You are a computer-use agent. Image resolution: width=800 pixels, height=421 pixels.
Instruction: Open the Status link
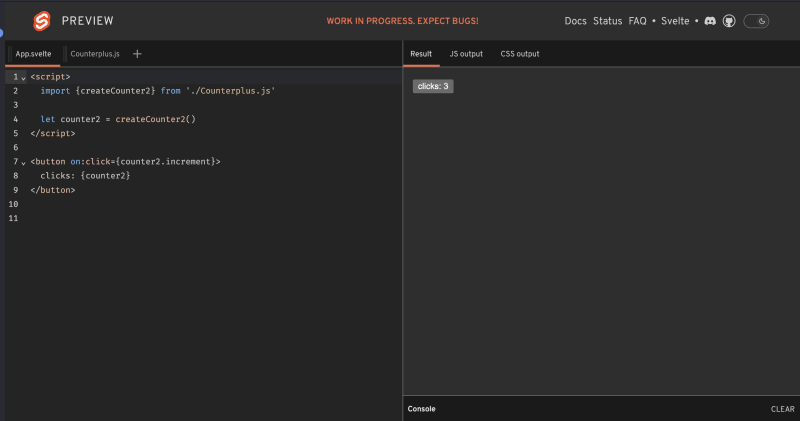coord(607,21)
